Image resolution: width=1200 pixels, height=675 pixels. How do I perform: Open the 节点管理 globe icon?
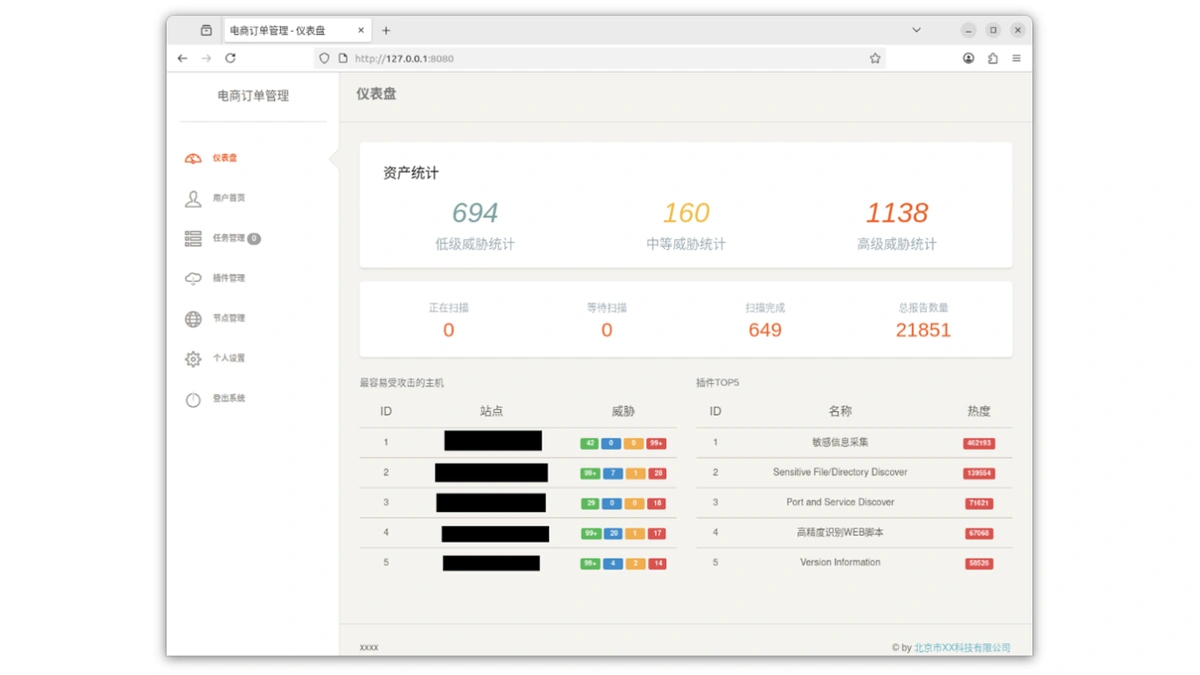coord(193,318)
